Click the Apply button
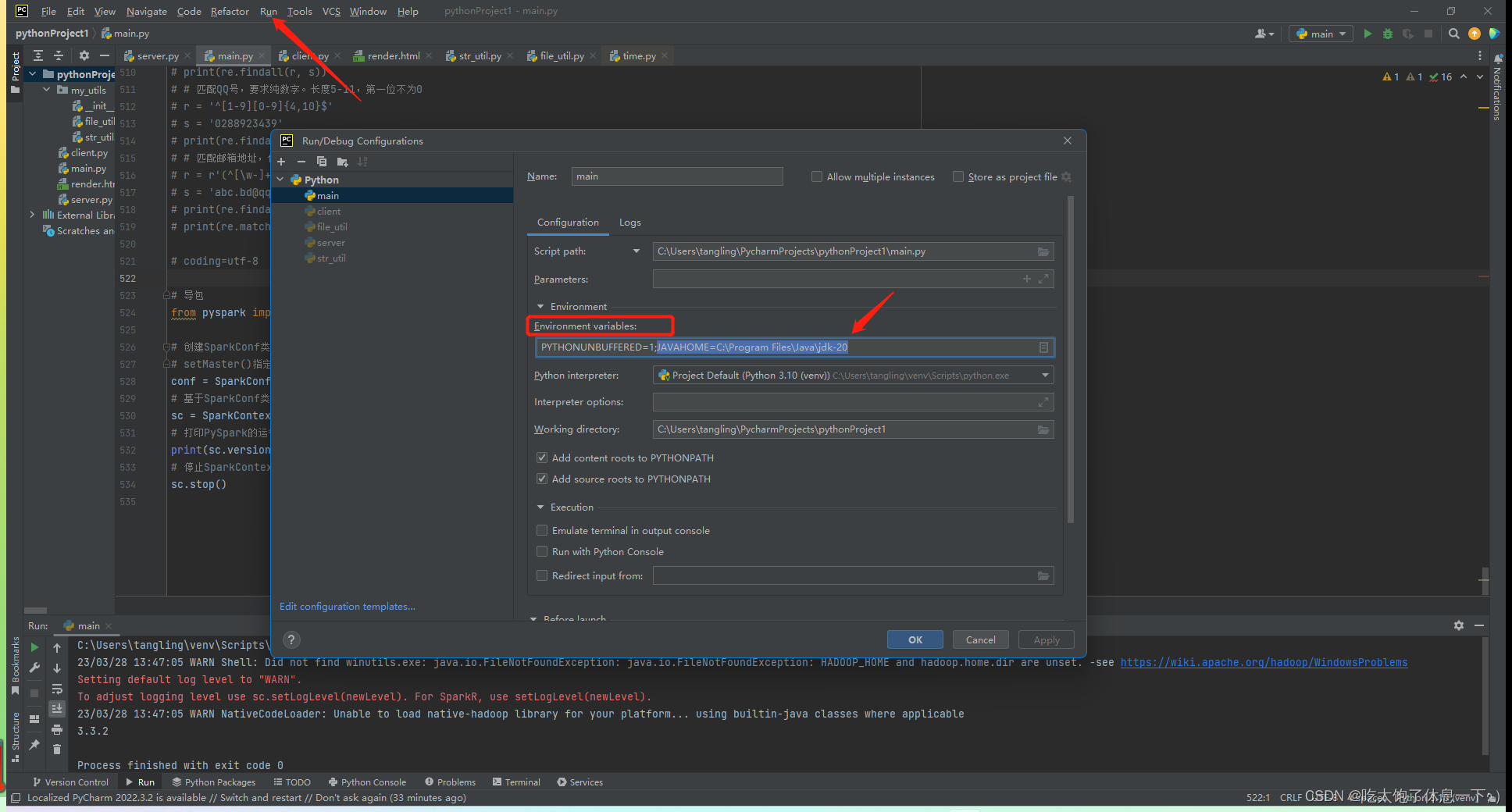The height and width of the screenshot is (812, 1512). 1047,639
